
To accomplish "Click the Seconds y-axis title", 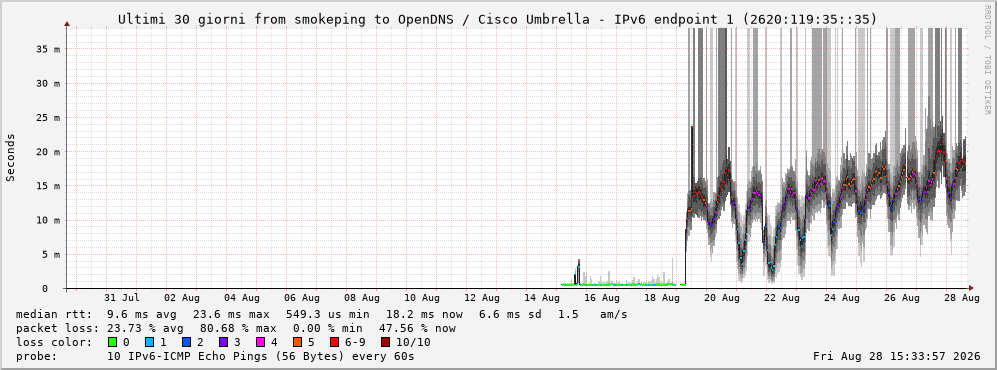I will (10, 158).
